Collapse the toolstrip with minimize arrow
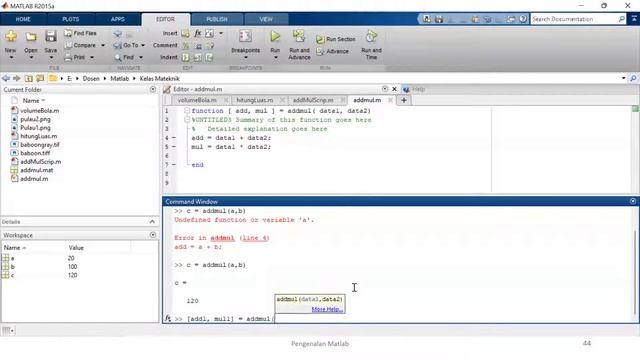Image resolution: width=640 pixels, height=360 pixels. tap(634, 19)
